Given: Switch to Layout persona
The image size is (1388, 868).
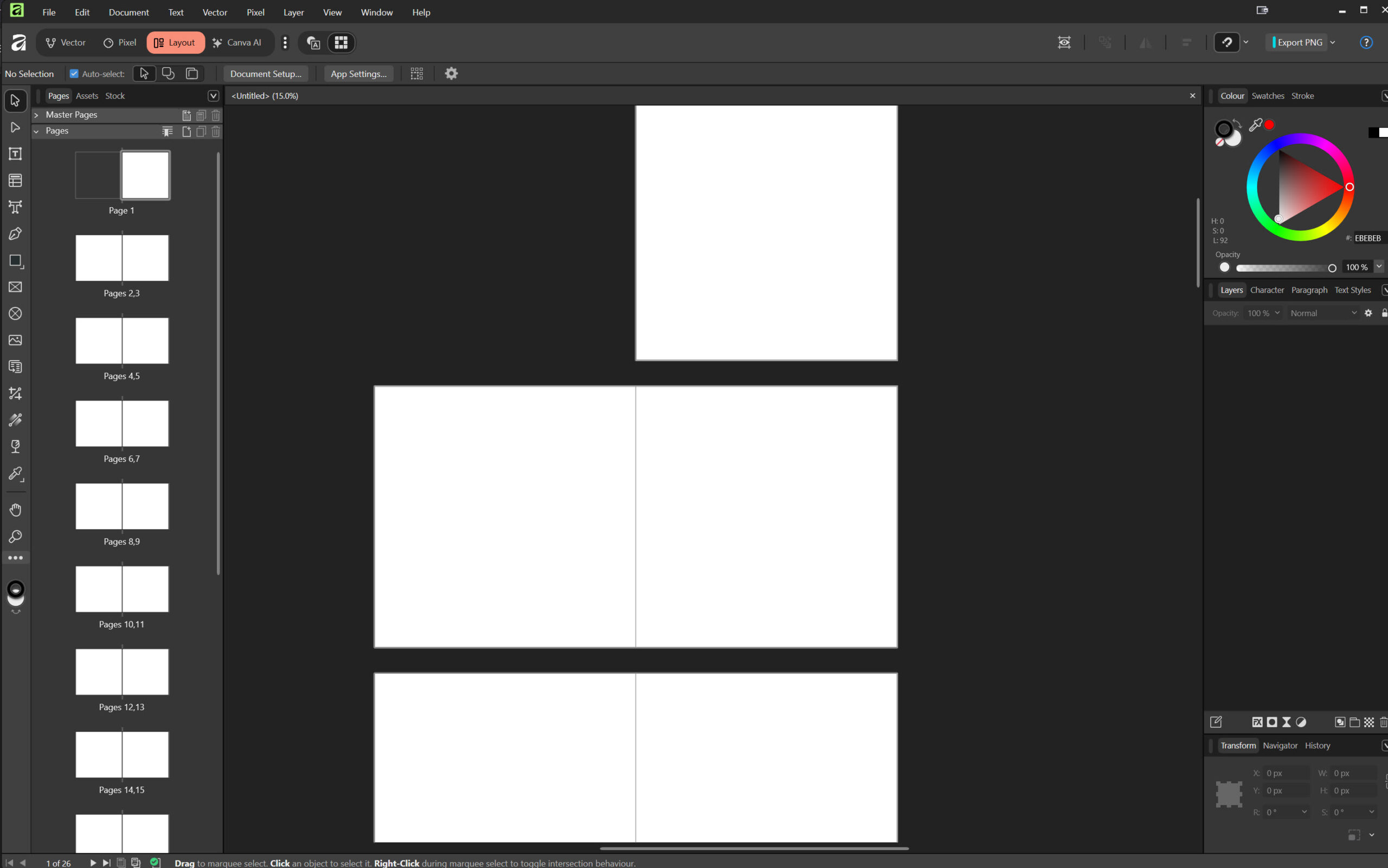Looking at the screenshot, I should coord(175,42).
